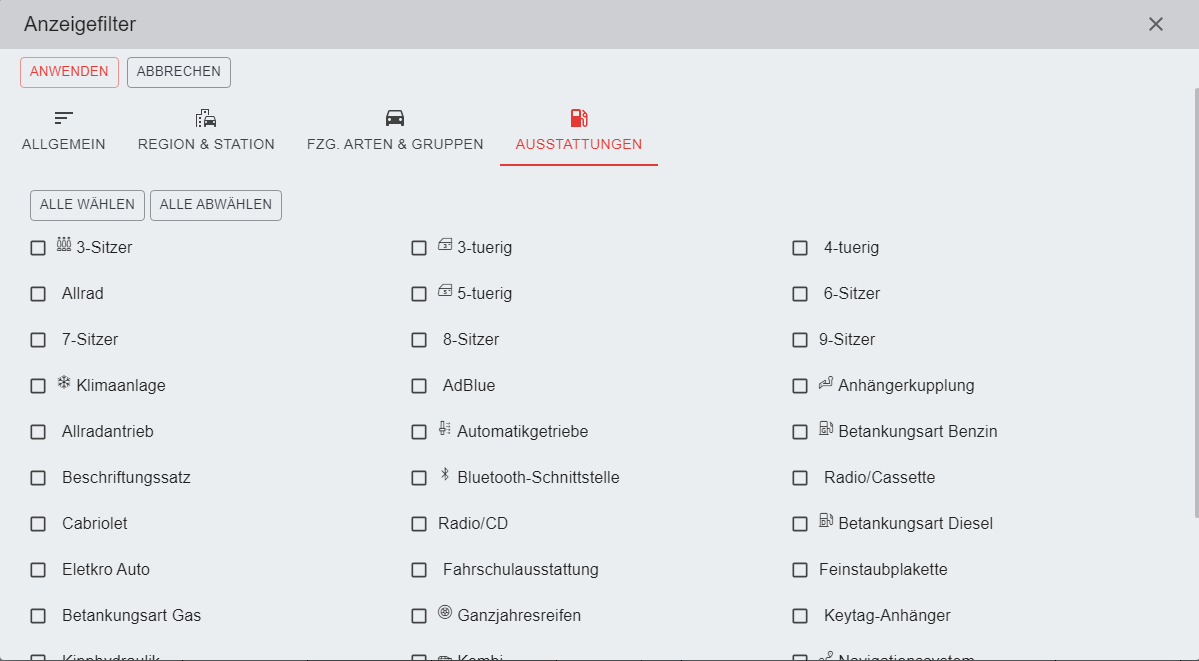Click the fuel pump icon for Betankungsart Benzin
Viewport: 1199px width, 661px height.
pos(826,429)
